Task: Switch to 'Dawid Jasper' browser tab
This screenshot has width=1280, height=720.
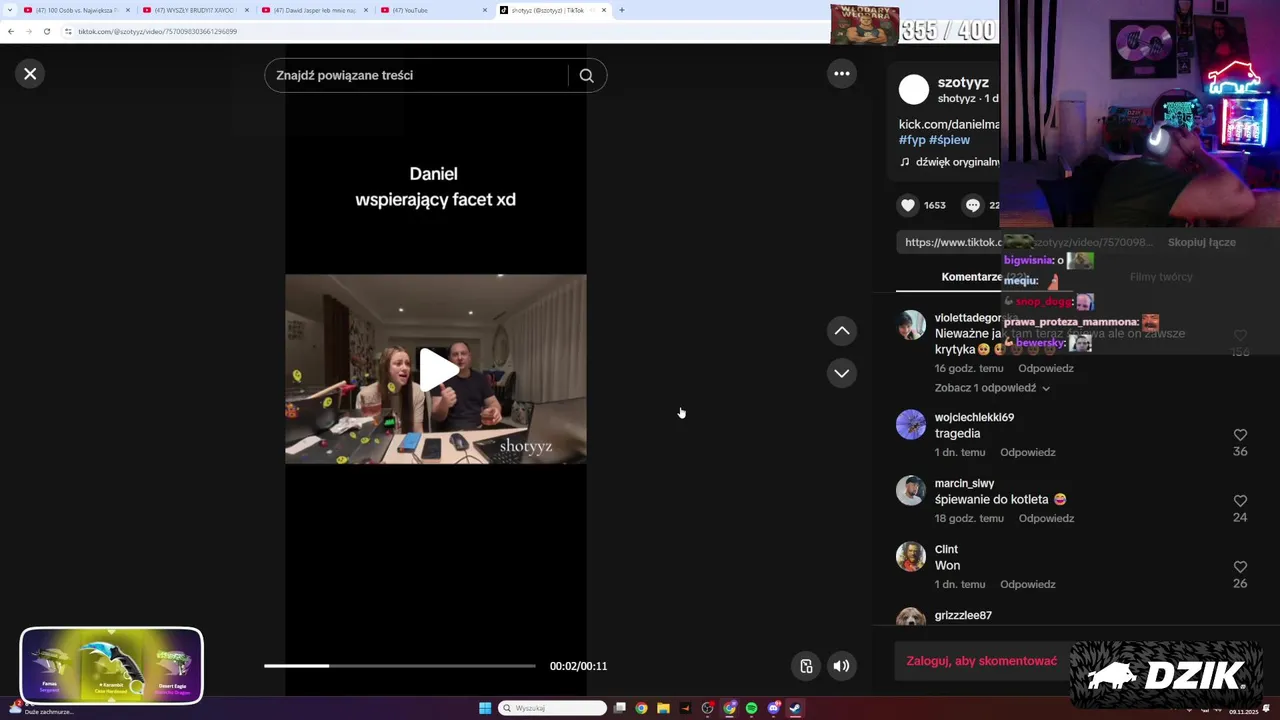Action: tap(314, 10)
